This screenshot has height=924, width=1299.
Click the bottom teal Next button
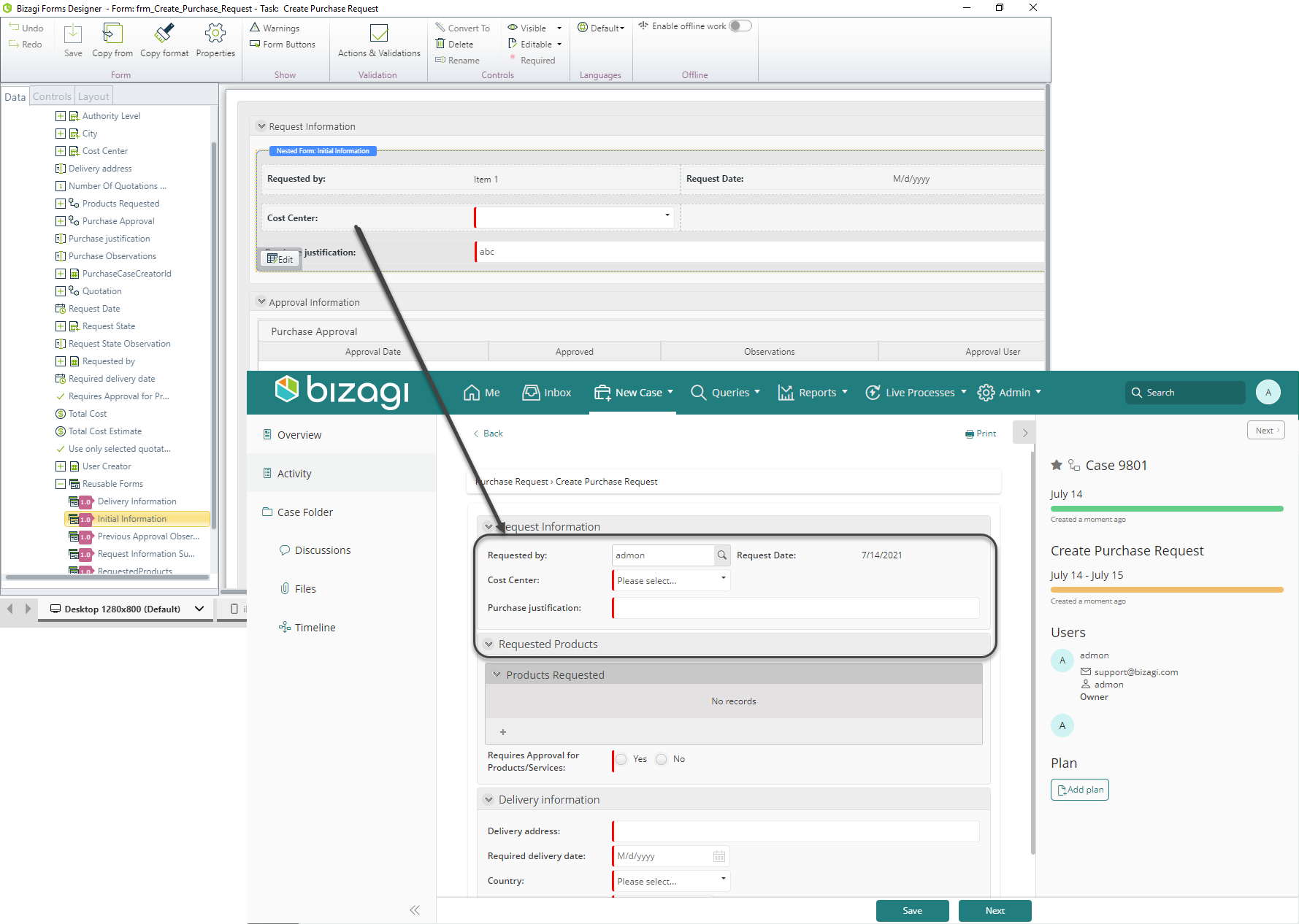click(995, 911)
